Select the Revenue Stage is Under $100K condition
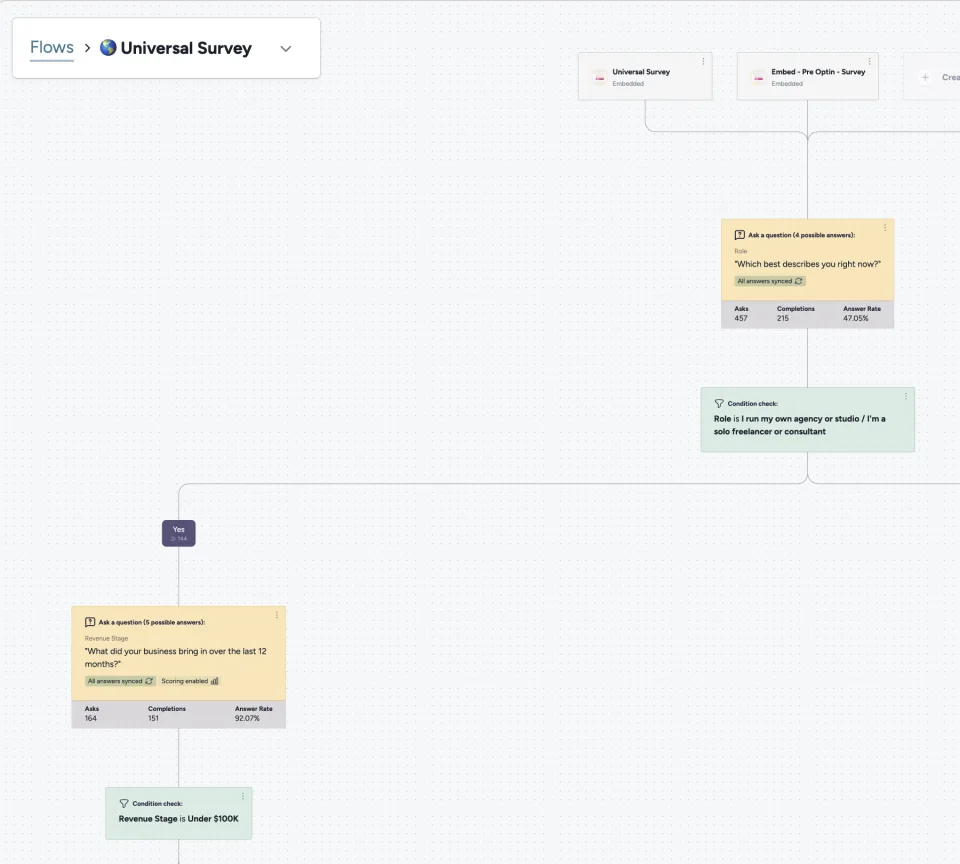The width and height of the screenshot is (960, 864). 179,819
